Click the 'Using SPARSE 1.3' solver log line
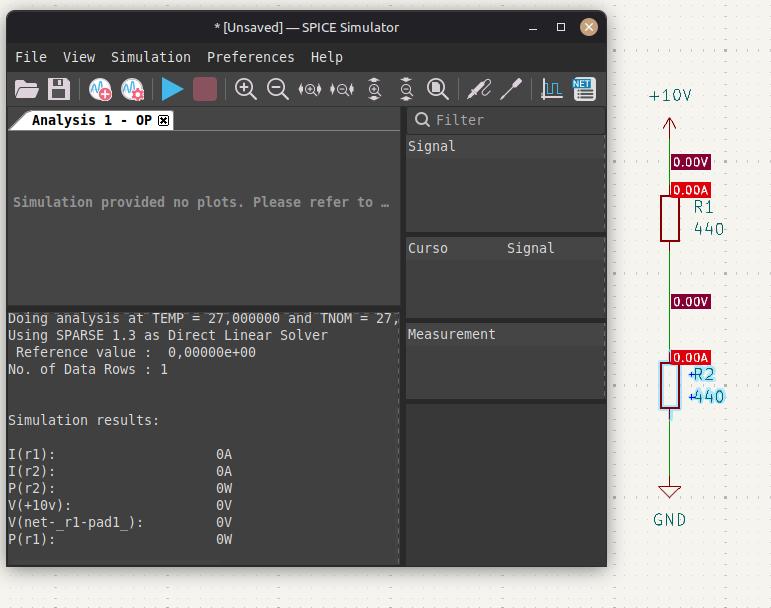771x608 pixels. click(168, 335)
